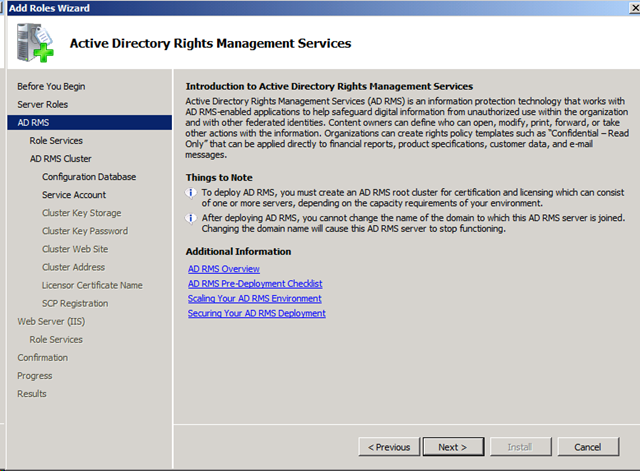Open Scaling Your AD RMS Environment link

[255, 298]
